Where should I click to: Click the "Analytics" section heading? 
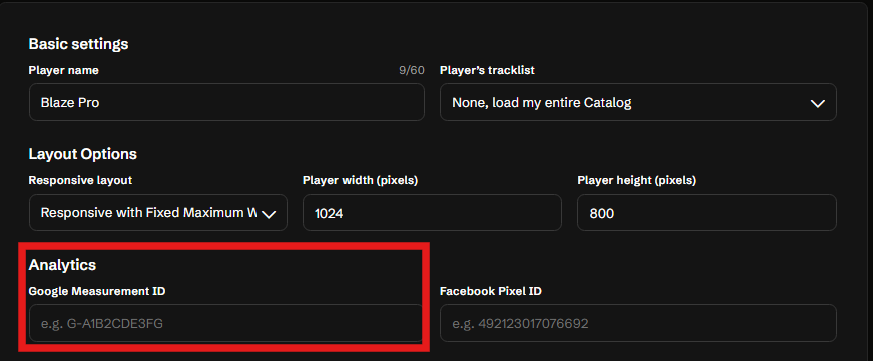[62, 265]
